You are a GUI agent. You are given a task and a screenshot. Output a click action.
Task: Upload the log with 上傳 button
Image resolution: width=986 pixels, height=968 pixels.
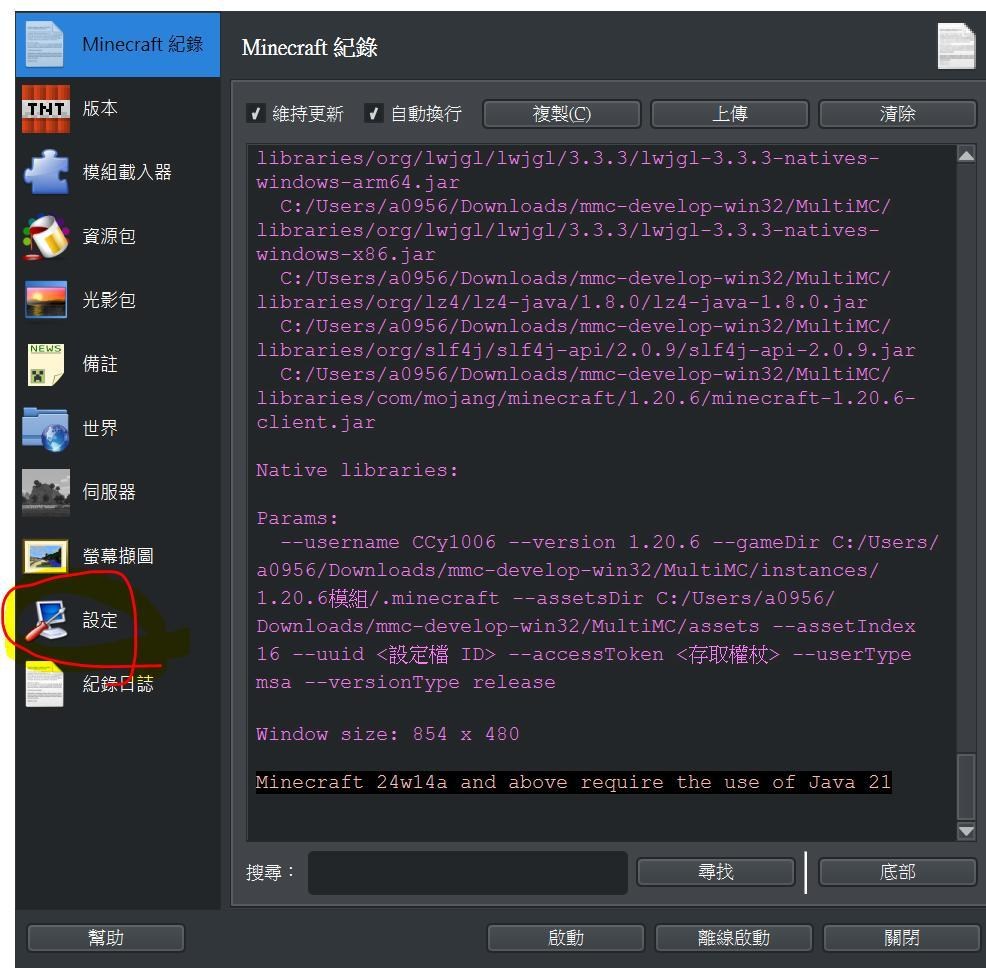729,114
